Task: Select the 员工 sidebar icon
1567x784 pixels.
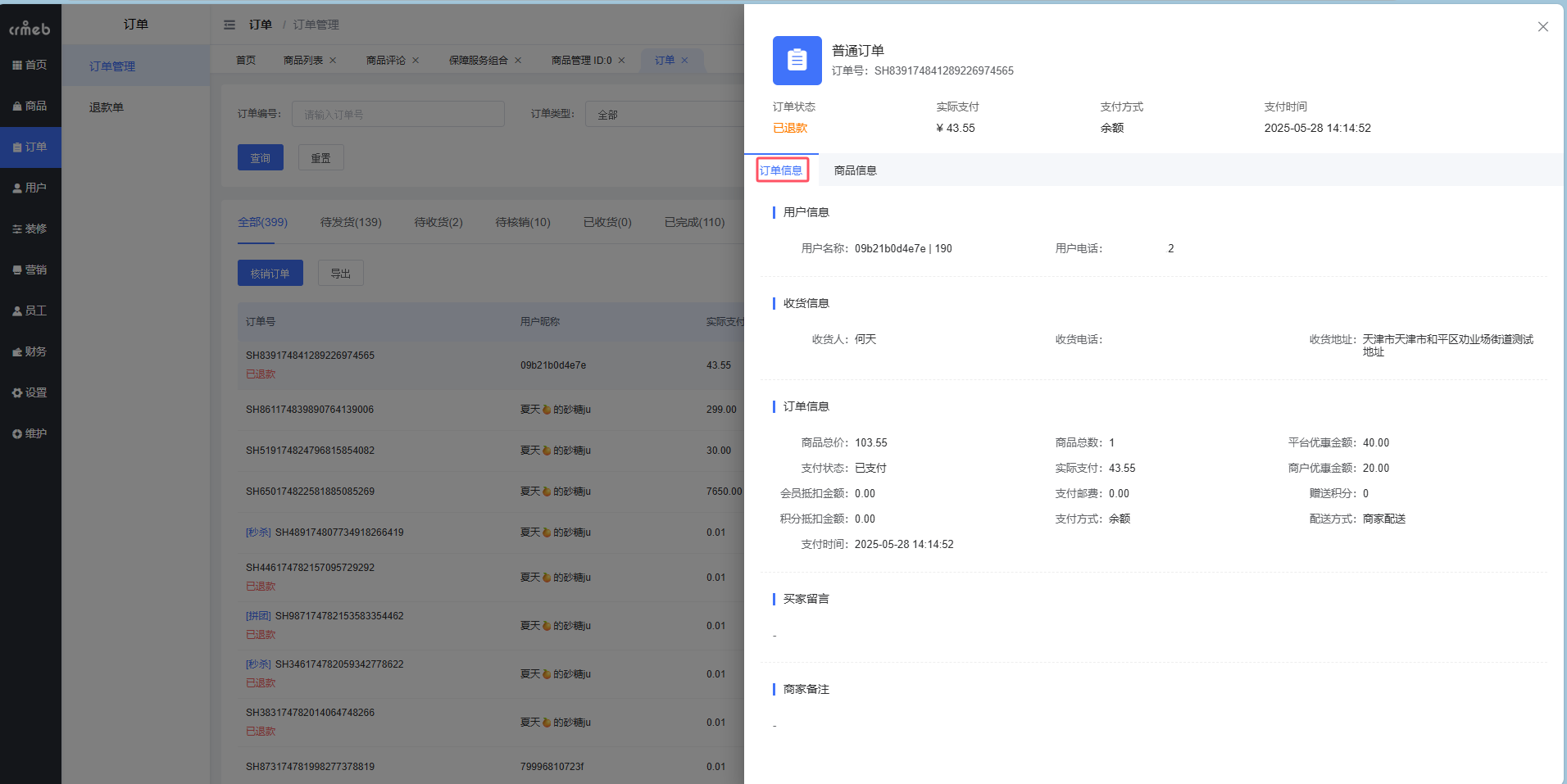Action: [30, 310]
